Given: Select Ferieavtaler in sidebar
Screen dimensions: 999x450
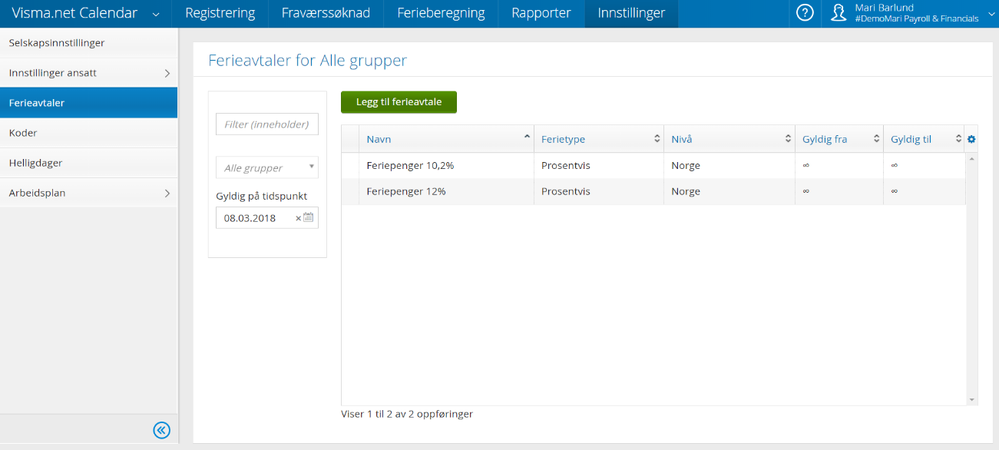Looking at the screenshot, I should click(x=89, y=103).
